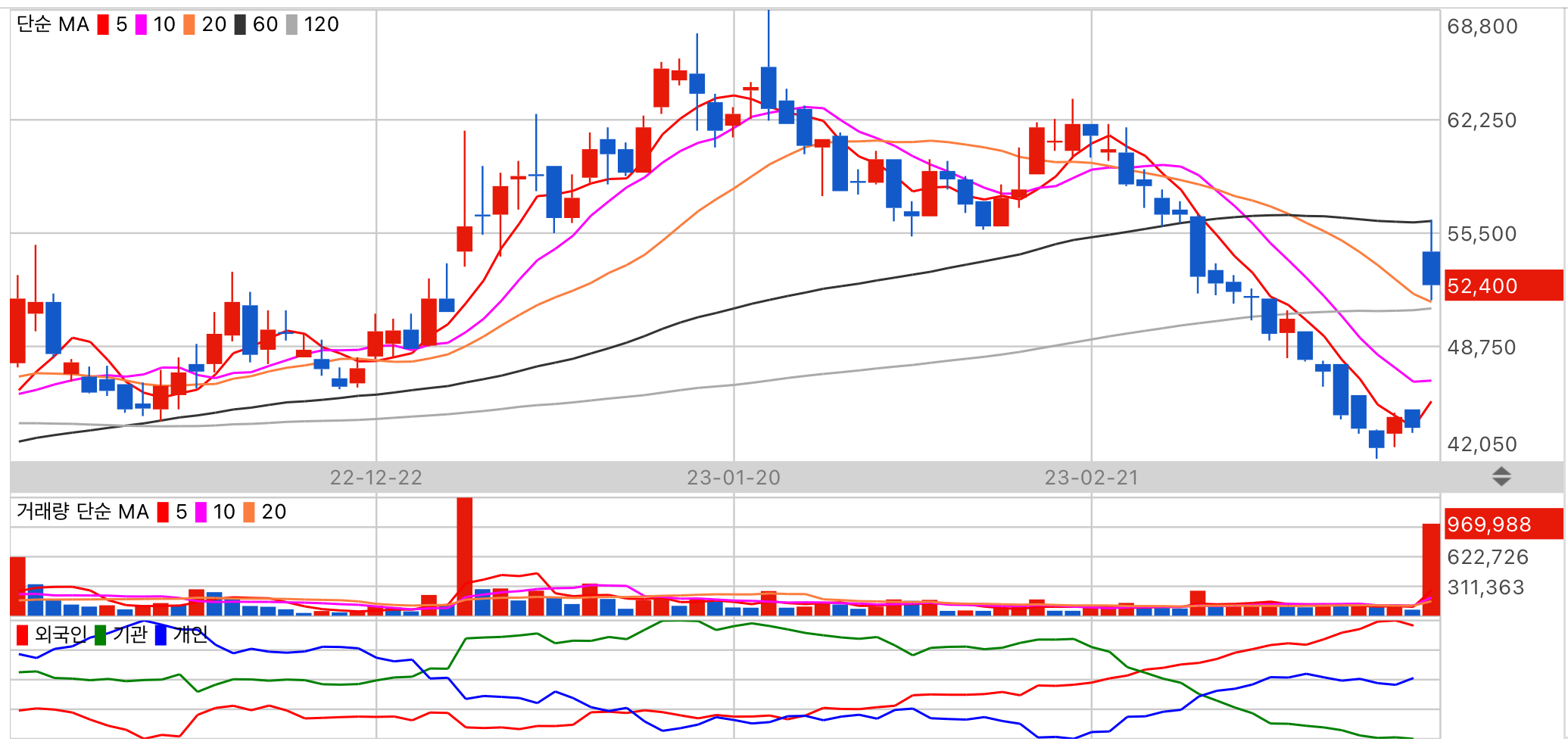Click the 311,363 volume axis label
1568x754 pixels.
(x=1485, y=587)
